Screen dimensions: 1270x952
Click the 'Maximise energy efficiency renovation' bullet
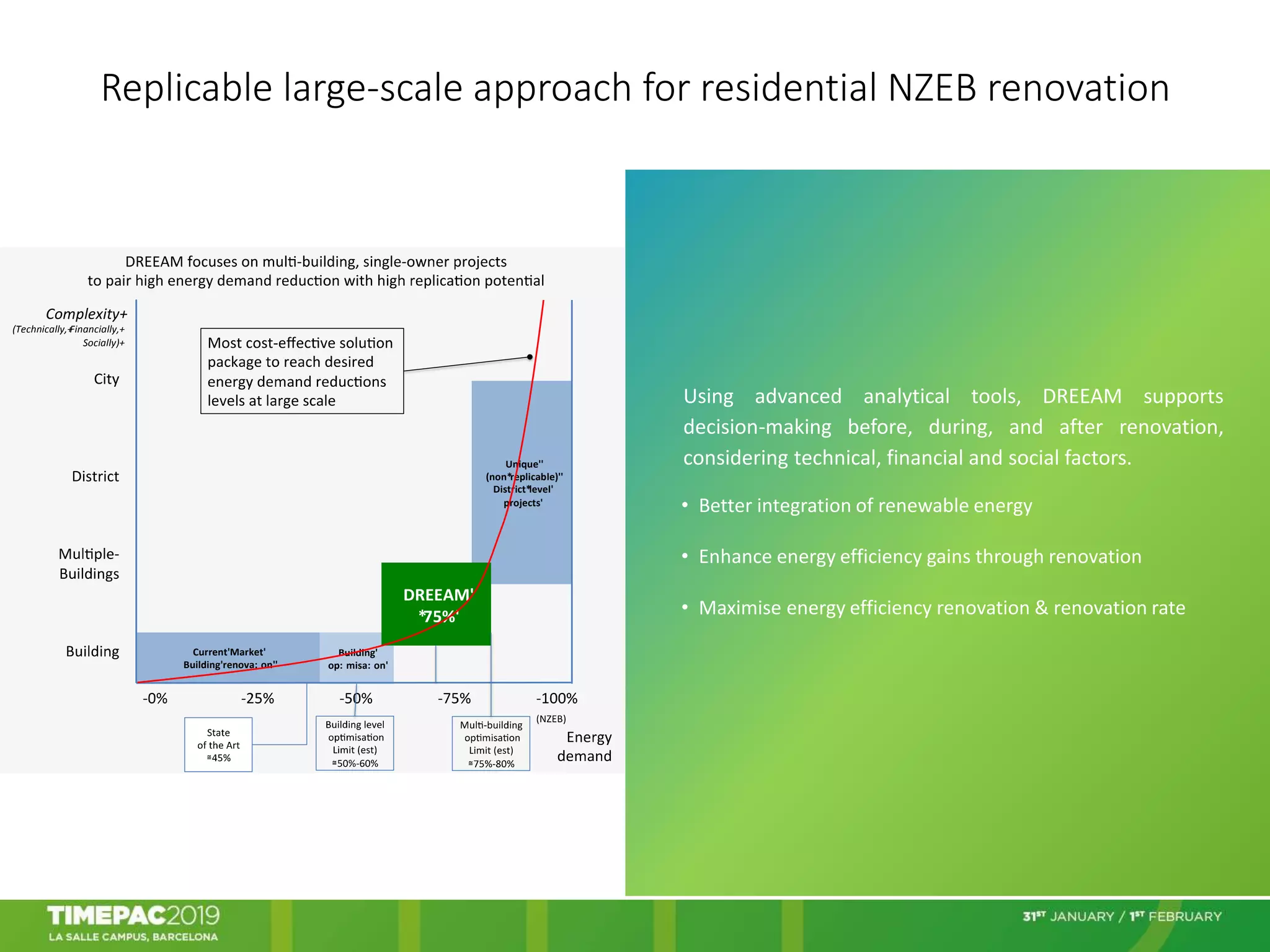pyautogui.click(x=941, y=608)
